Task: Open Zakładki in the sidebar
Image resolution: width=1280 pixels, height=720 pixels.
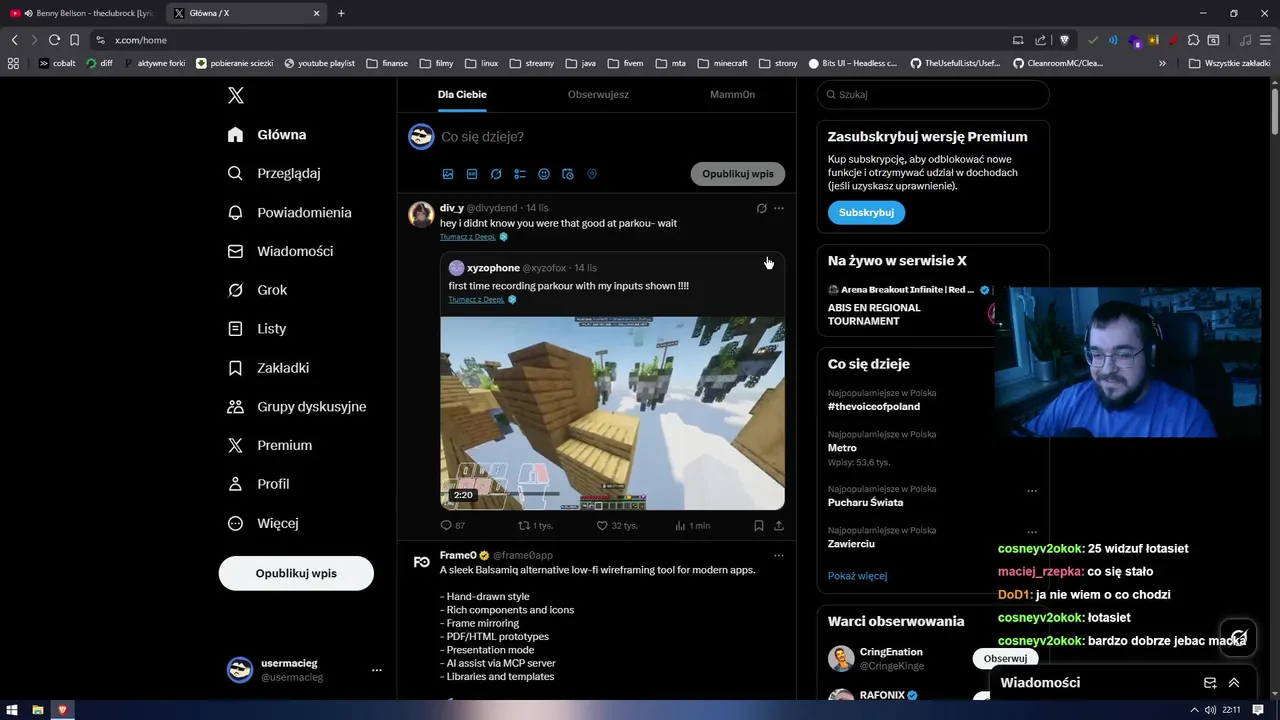Action: pyautogui.click(x=269, y=368)
